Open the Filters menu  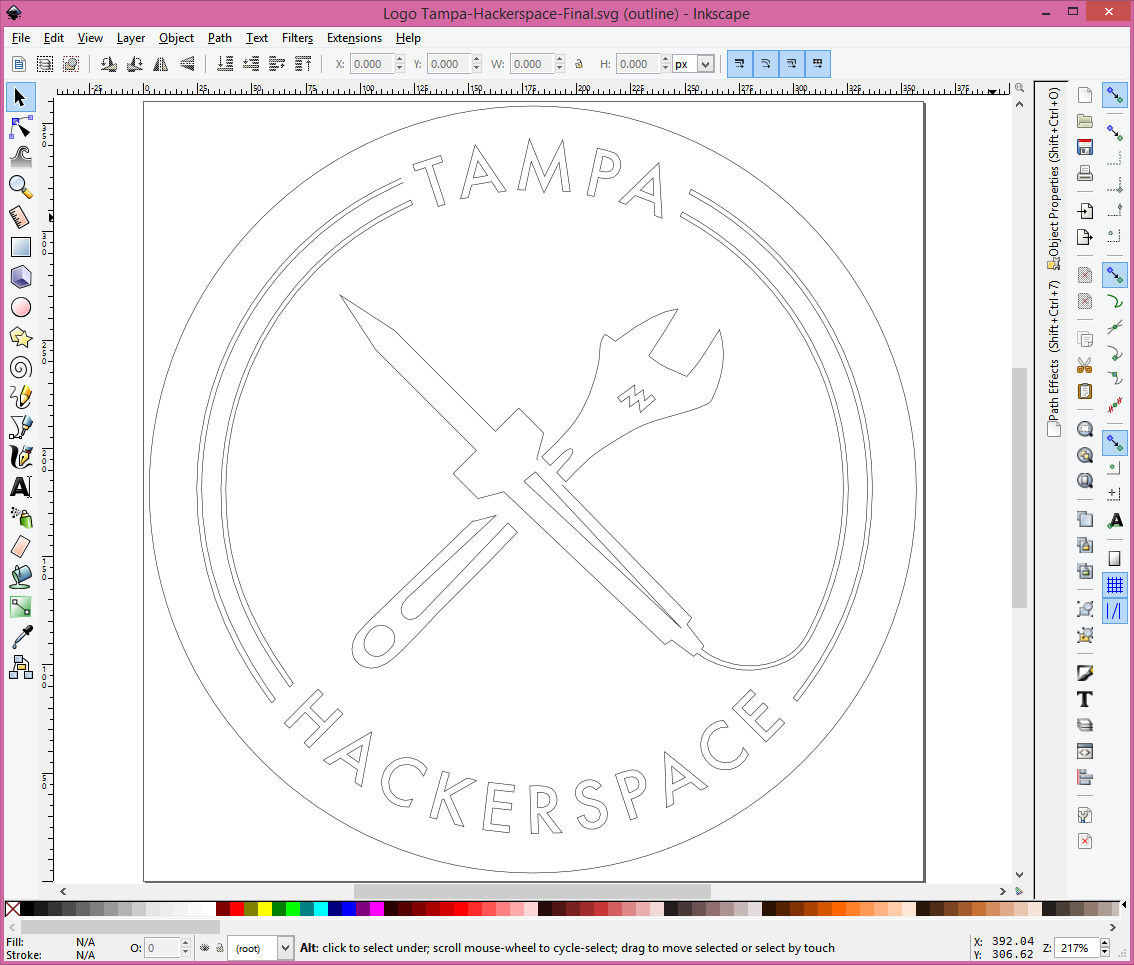[297, 38]
